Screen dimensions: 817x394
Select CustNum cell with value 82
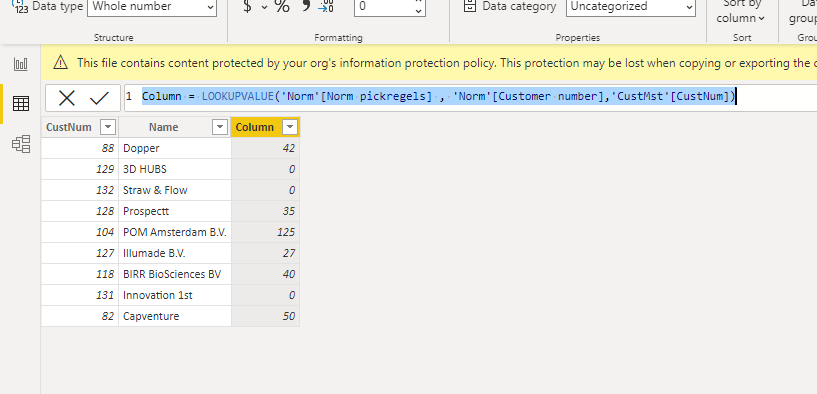tap(80, 316)
